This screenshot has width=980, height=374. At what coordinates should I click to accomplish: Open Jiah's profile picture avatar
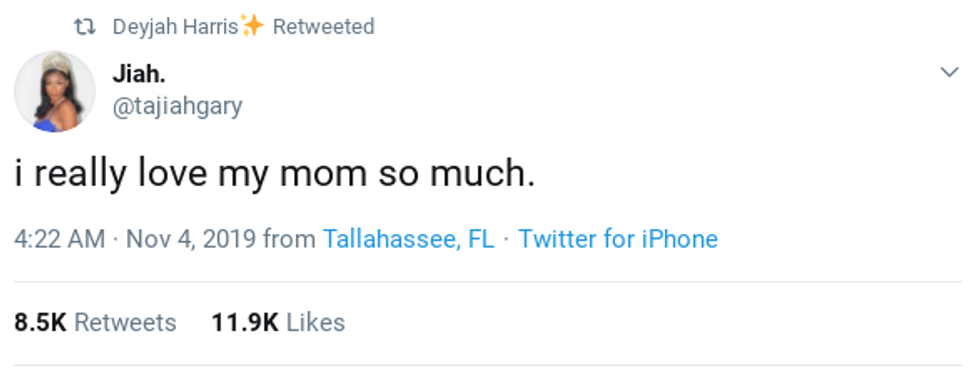point(54,91)
